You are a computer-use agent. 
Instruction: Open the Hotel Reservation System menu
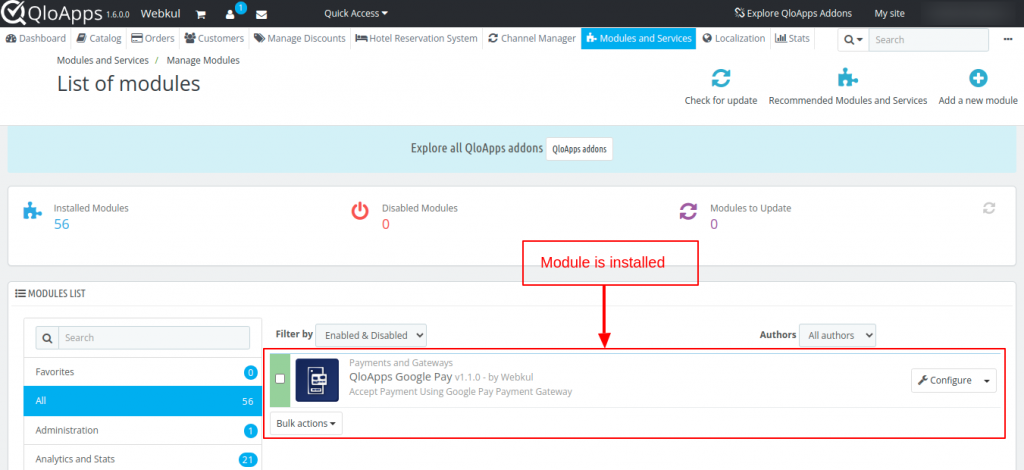[416, 39]
